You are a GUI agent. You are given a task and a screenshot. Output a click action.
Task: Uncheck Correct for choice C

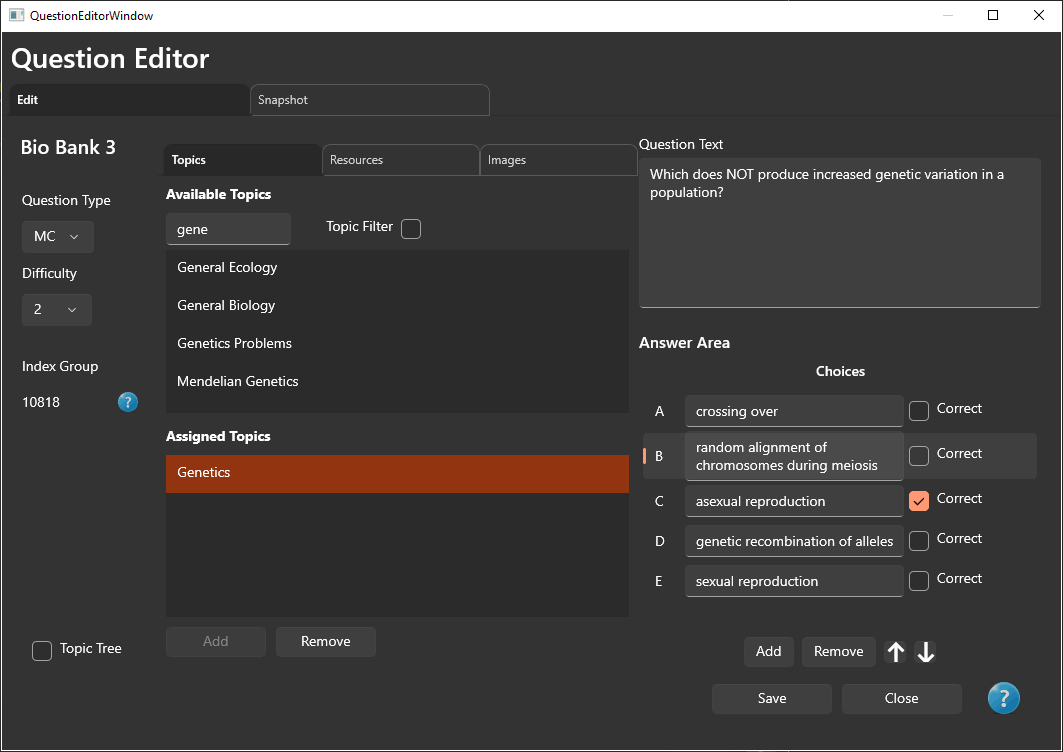tap(919, 500)
